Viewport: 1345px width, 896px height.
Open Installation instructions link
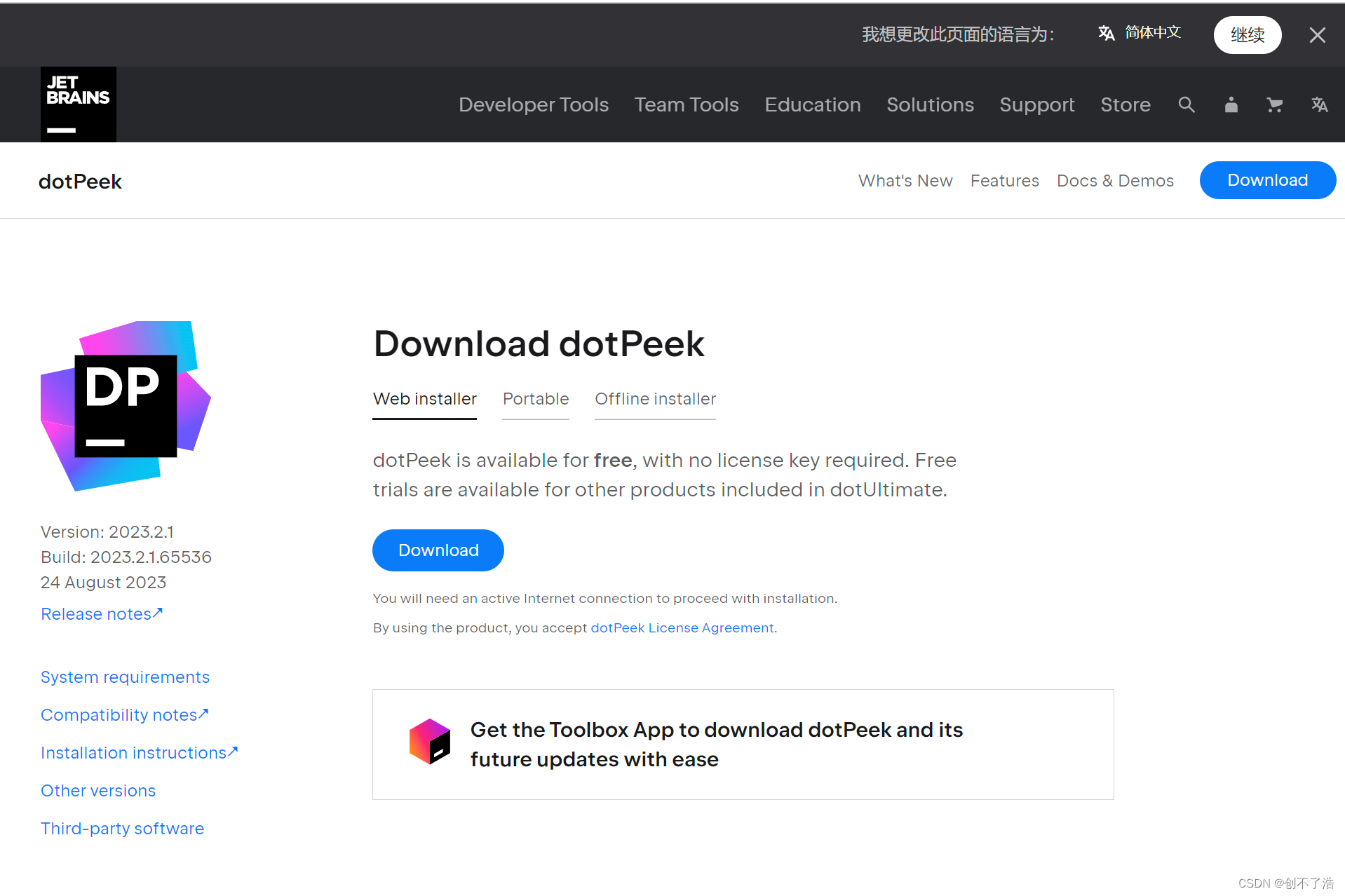pos(140,752)
